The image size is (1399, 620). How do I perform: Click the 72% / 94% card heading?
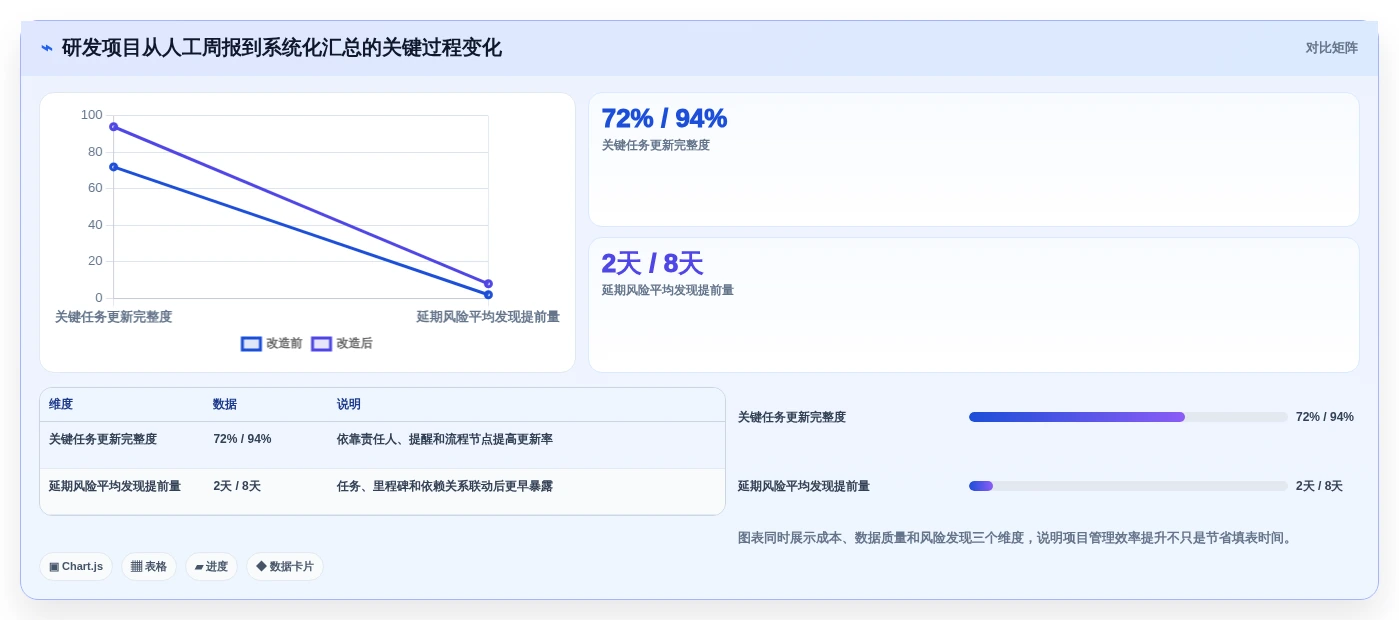point(664,118)
